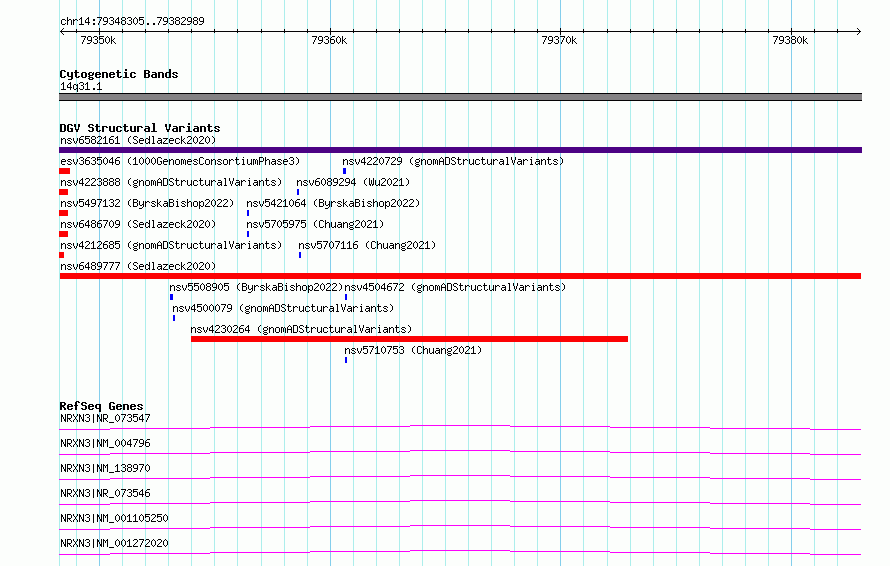The height and width of the screenshot is (566, 890).
Task: Click nsv5707116 (Chuang2021) label
Action: (x=367, y=245)
